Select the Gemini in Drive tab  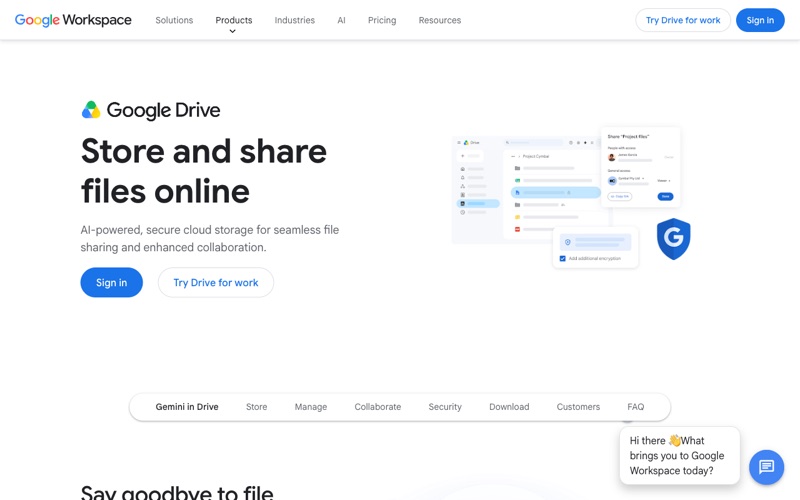point(187,407)
